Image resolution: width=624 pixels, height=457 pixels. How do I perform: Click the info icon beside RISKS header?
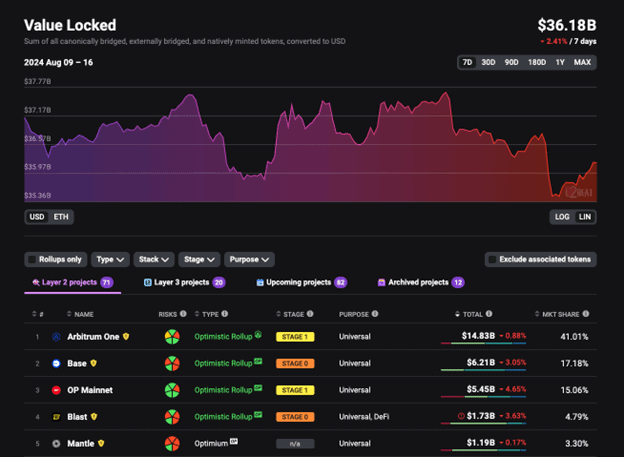point(183,314)
